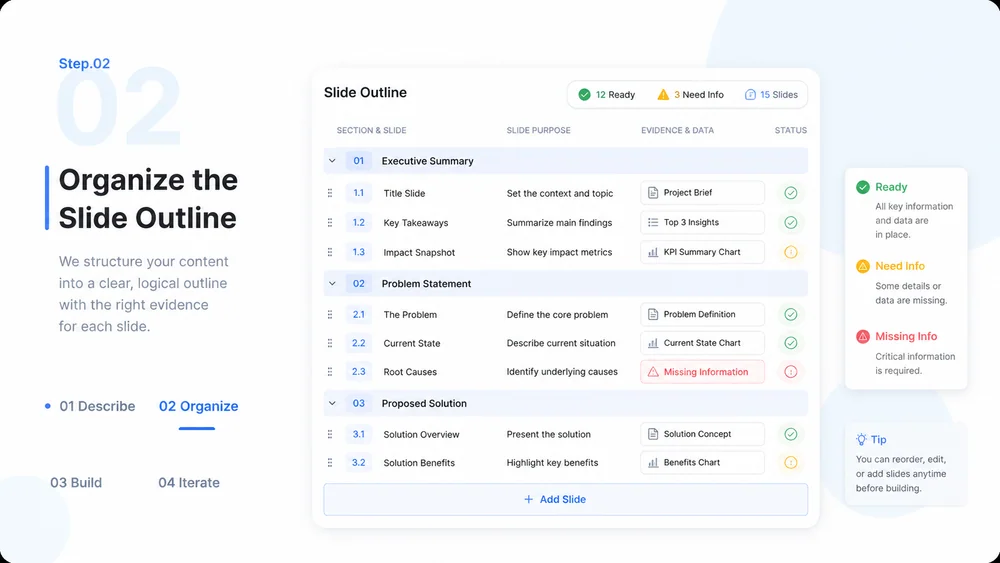Click the 'Key Takeaways' slide name
Screen dimensions: 1000x563
click(416, 223)
